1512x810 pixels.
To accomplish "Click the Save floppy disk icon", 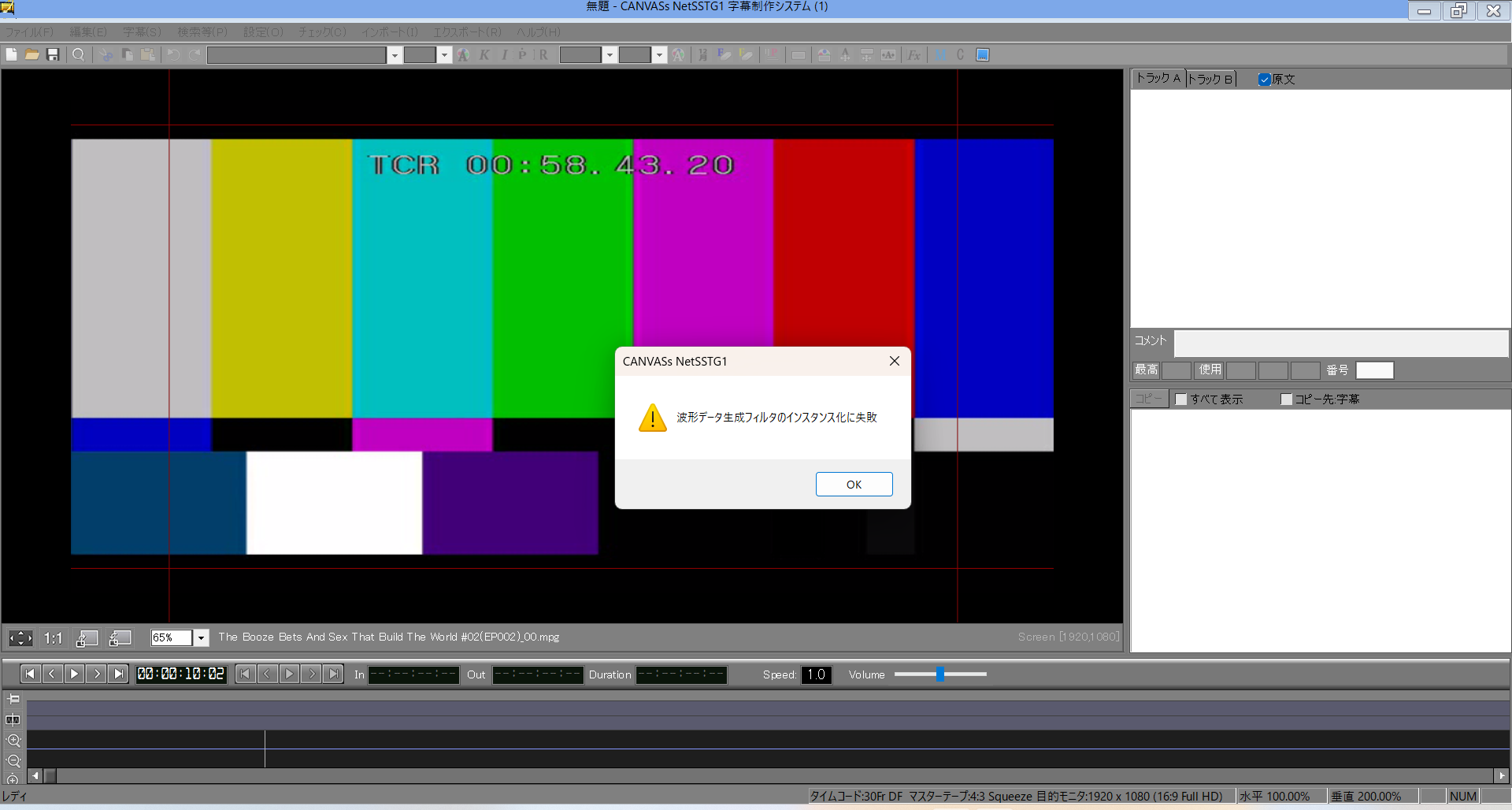I will 54,54.
